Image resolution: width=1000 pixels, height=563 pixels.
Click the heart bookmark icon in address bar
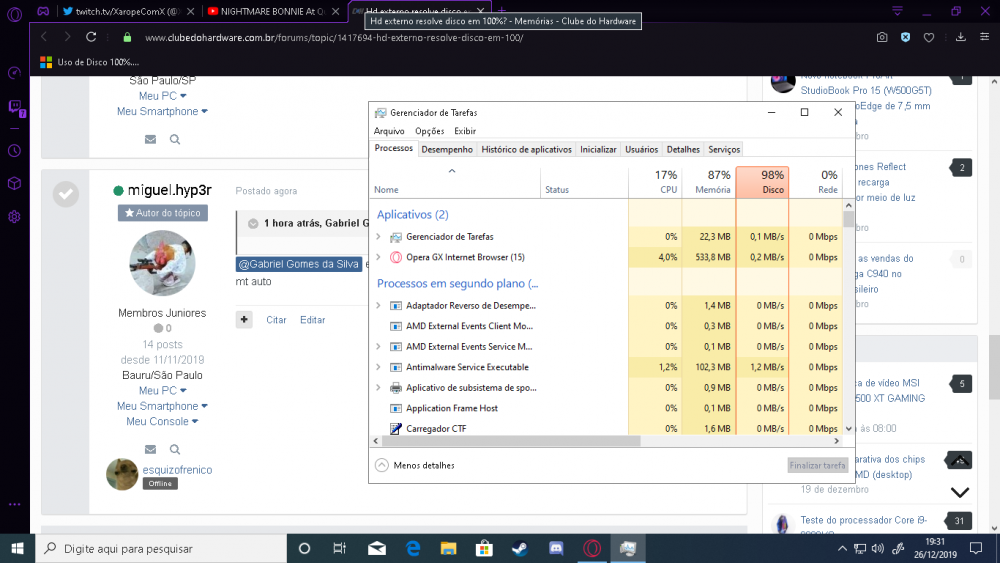pyautogui.click(x=929, y=37)
